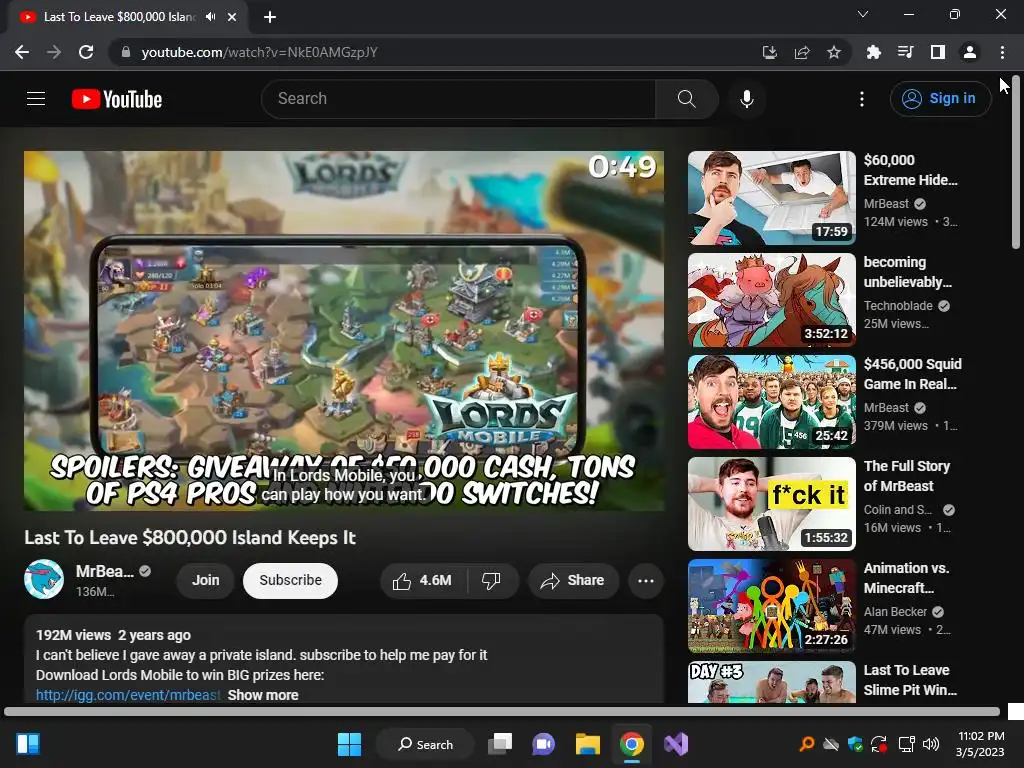Open tab search chevron
This screenshot has height=768, width=1024.
coord(863,14)
